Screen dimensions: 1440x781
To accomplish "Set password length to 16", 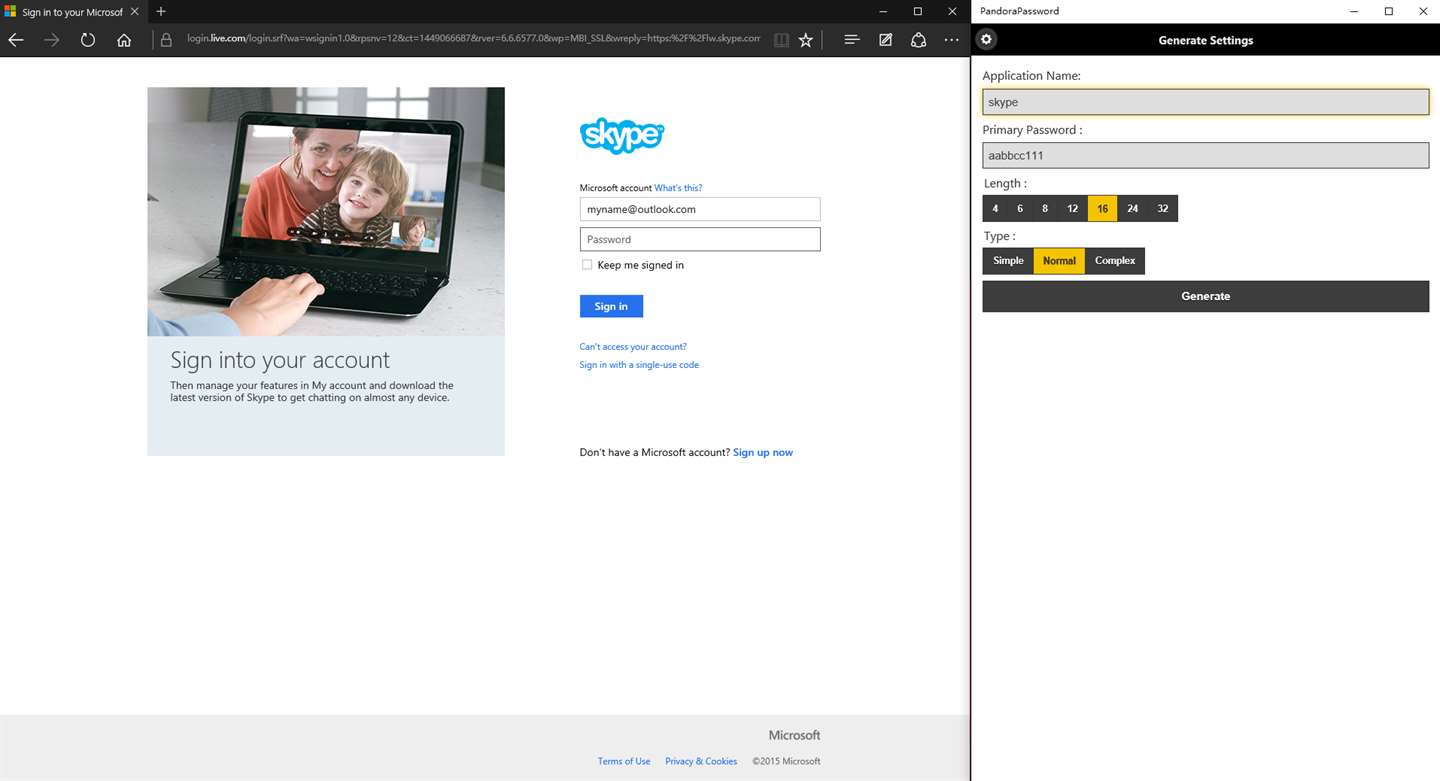I will 1102,208.
